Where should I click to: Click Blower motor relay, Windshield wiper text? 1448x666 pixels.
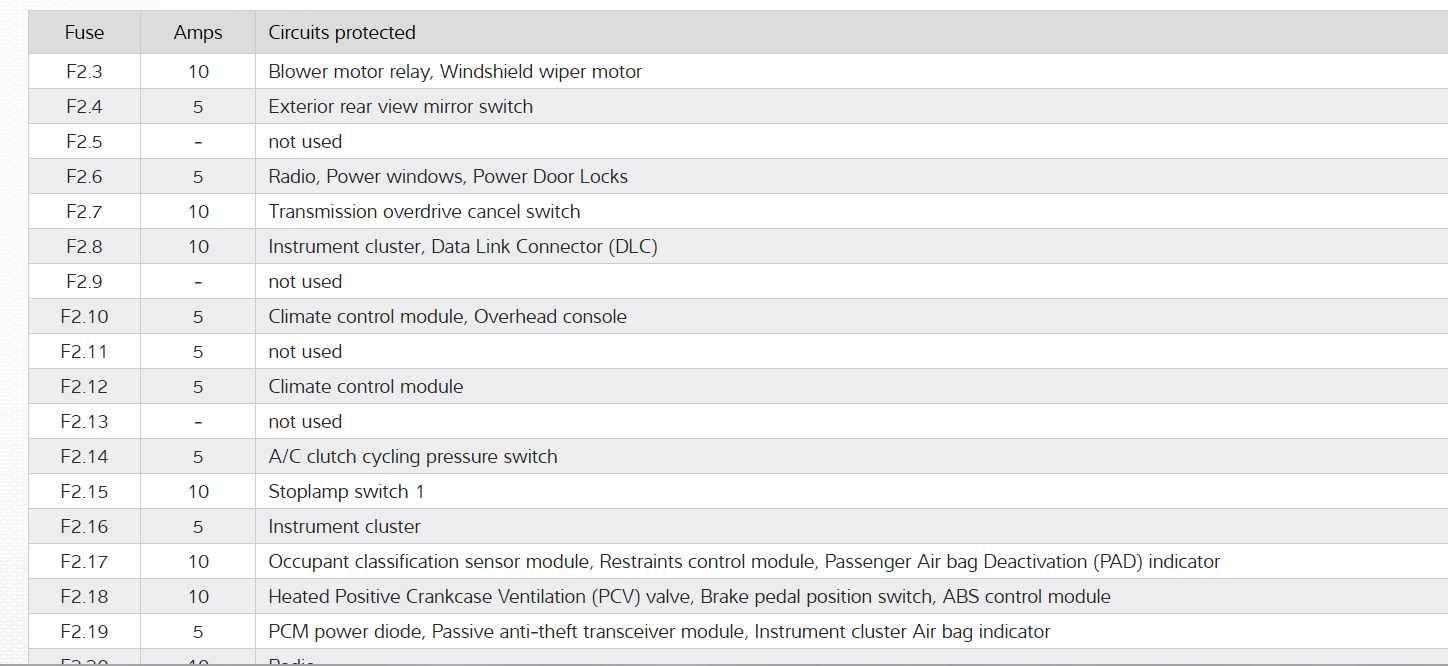[455, 72]
